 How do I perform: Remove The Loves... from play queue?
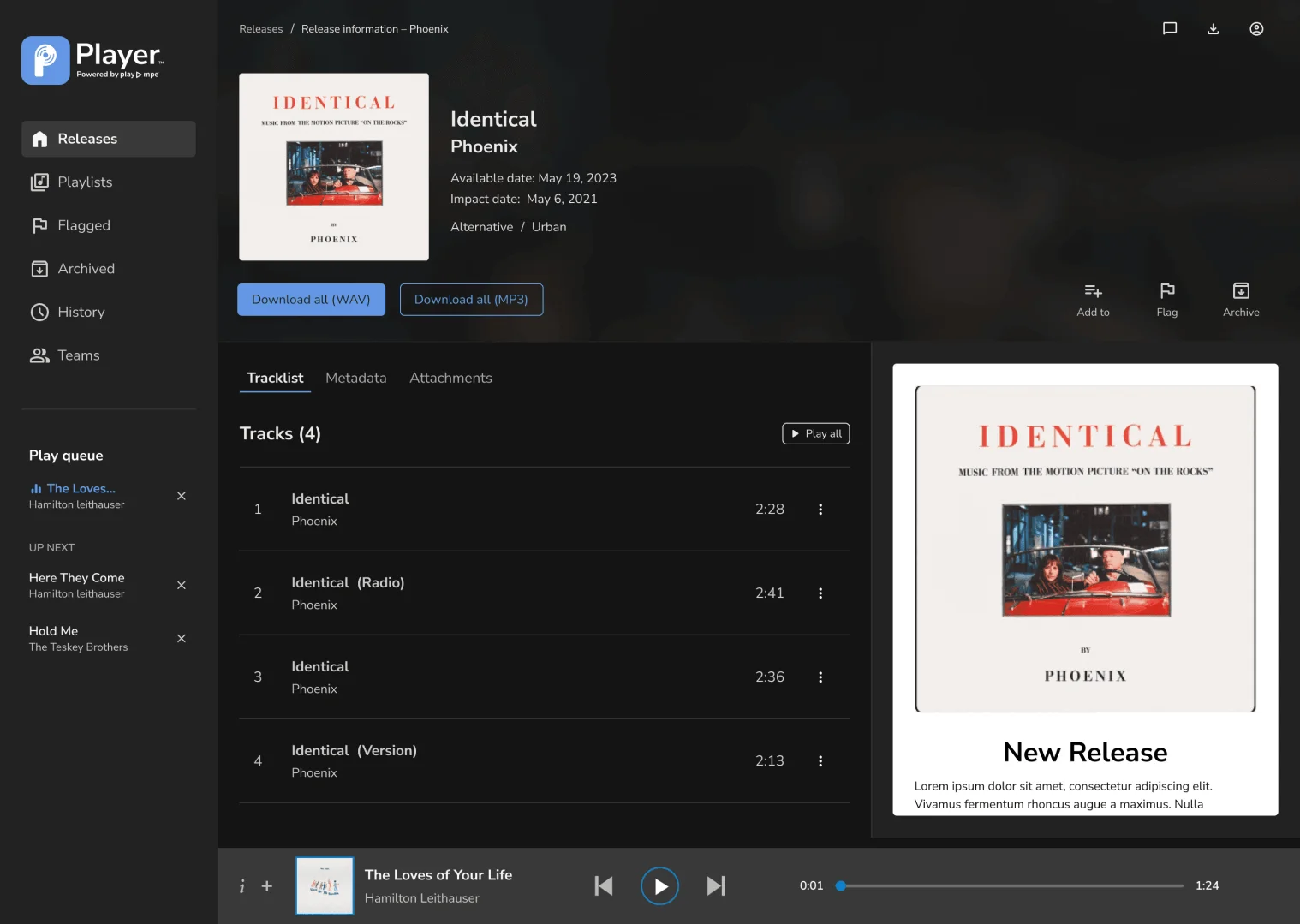click(181, 496)
